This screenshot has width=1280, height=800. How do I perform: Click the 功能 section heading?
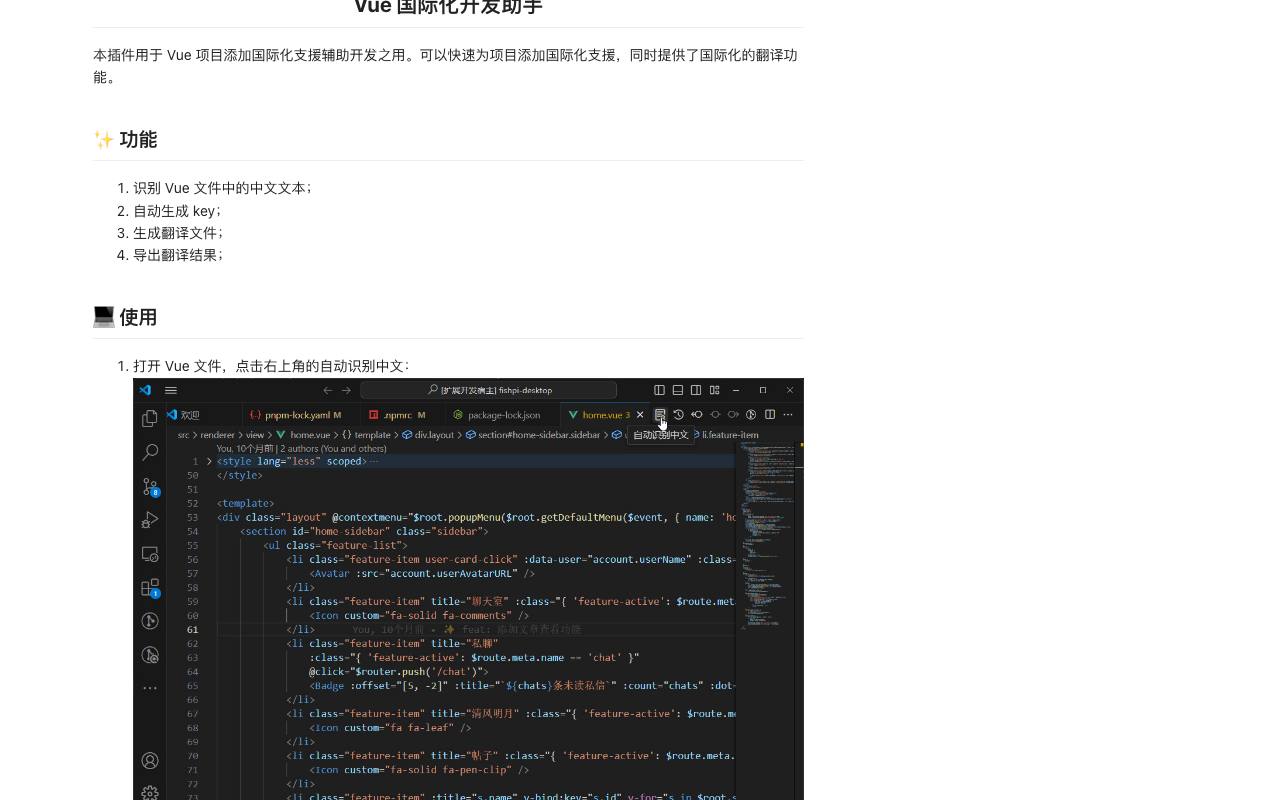pos(138,140)
